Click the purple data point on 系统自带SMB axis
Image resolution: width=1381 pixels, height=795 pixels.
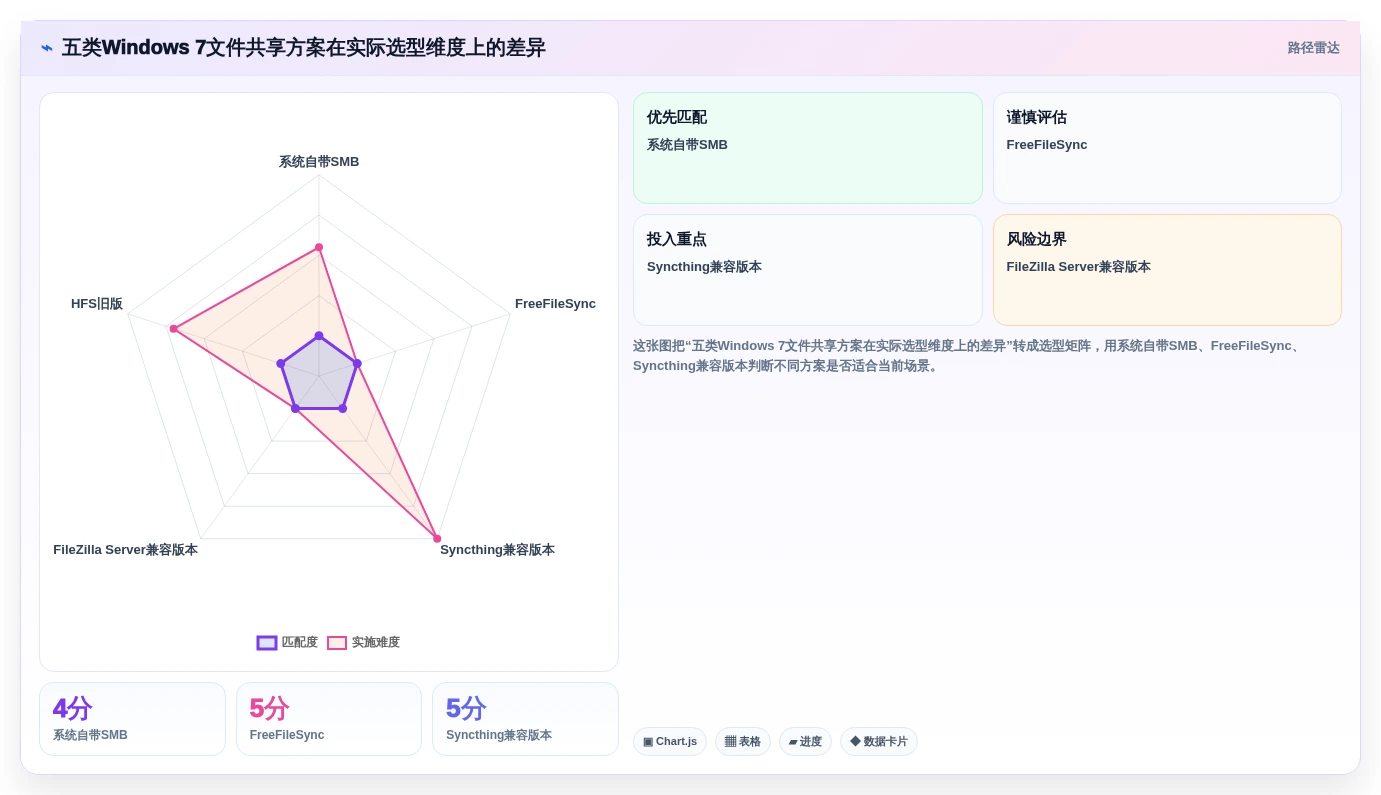tap(319, 335)
